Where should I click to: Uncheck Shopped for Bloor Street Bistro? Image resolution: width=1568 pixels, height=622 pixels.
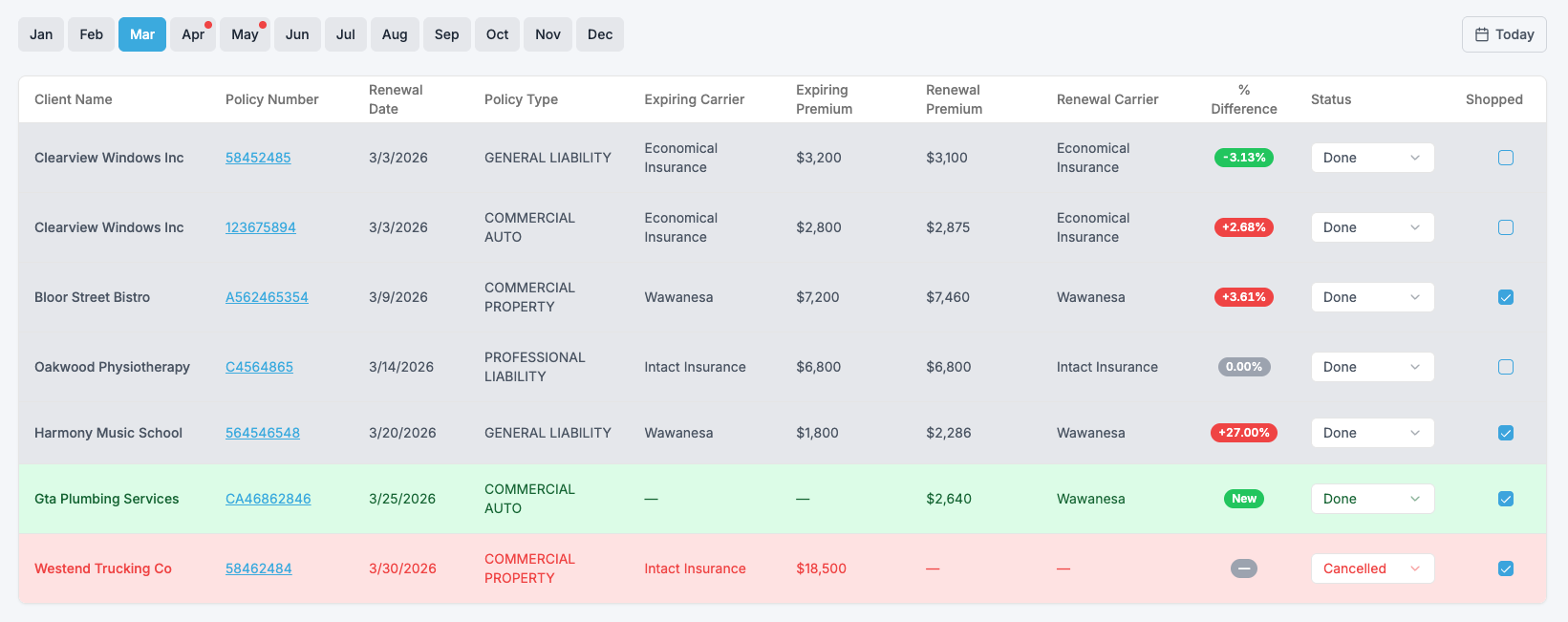1505,297
